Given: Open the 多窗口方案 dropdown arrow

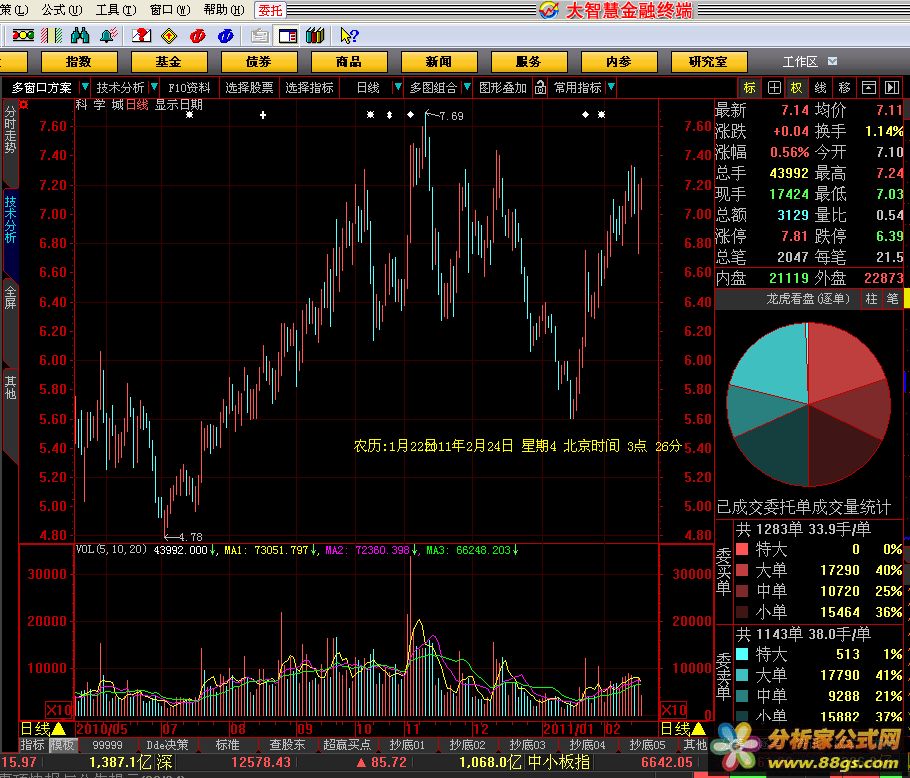Looking at the screenshot, I should click(x=85, y=87).
